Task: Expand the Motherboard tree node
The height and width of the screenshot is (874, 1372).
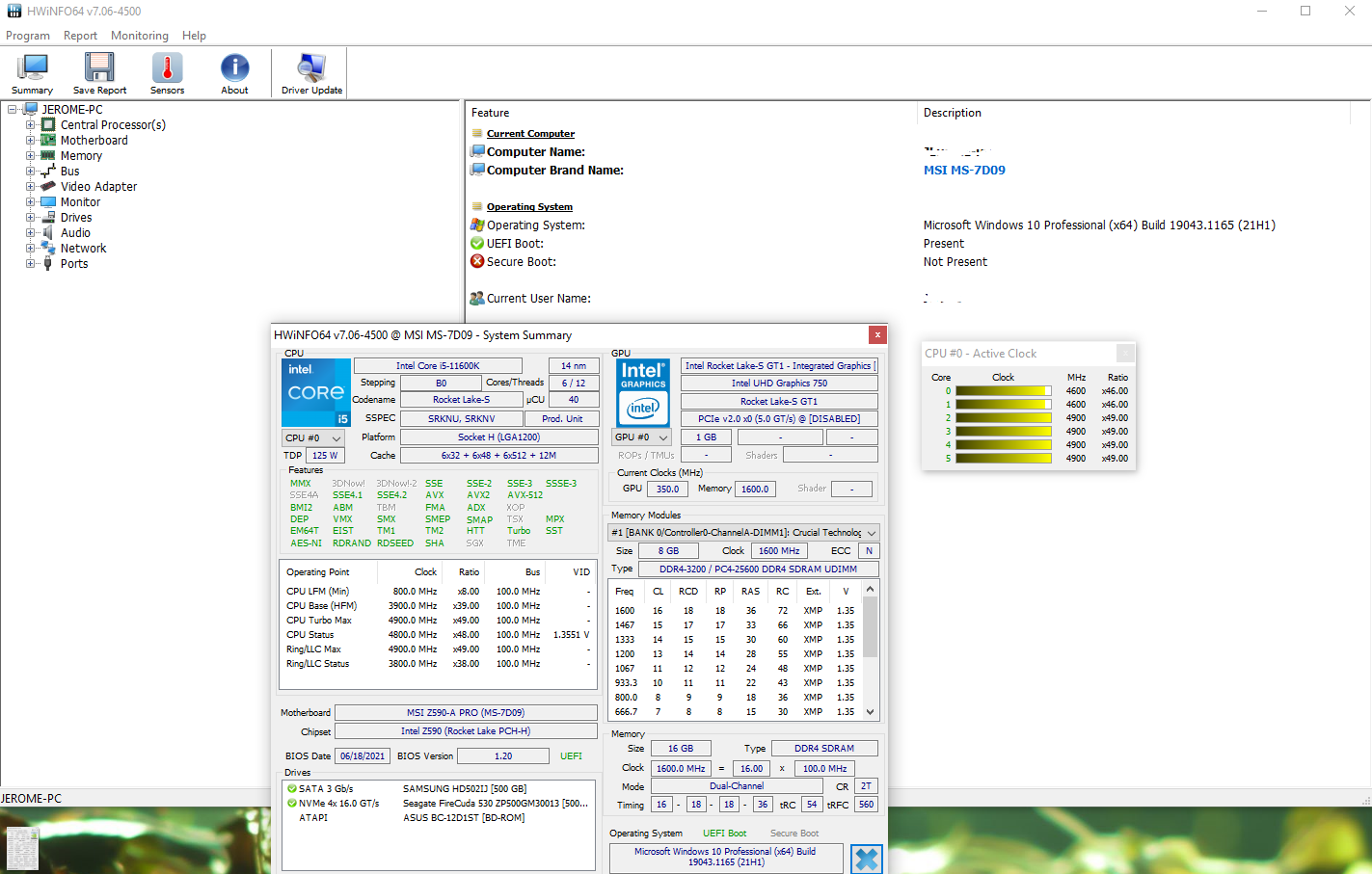Action: (x=30, y=141)
